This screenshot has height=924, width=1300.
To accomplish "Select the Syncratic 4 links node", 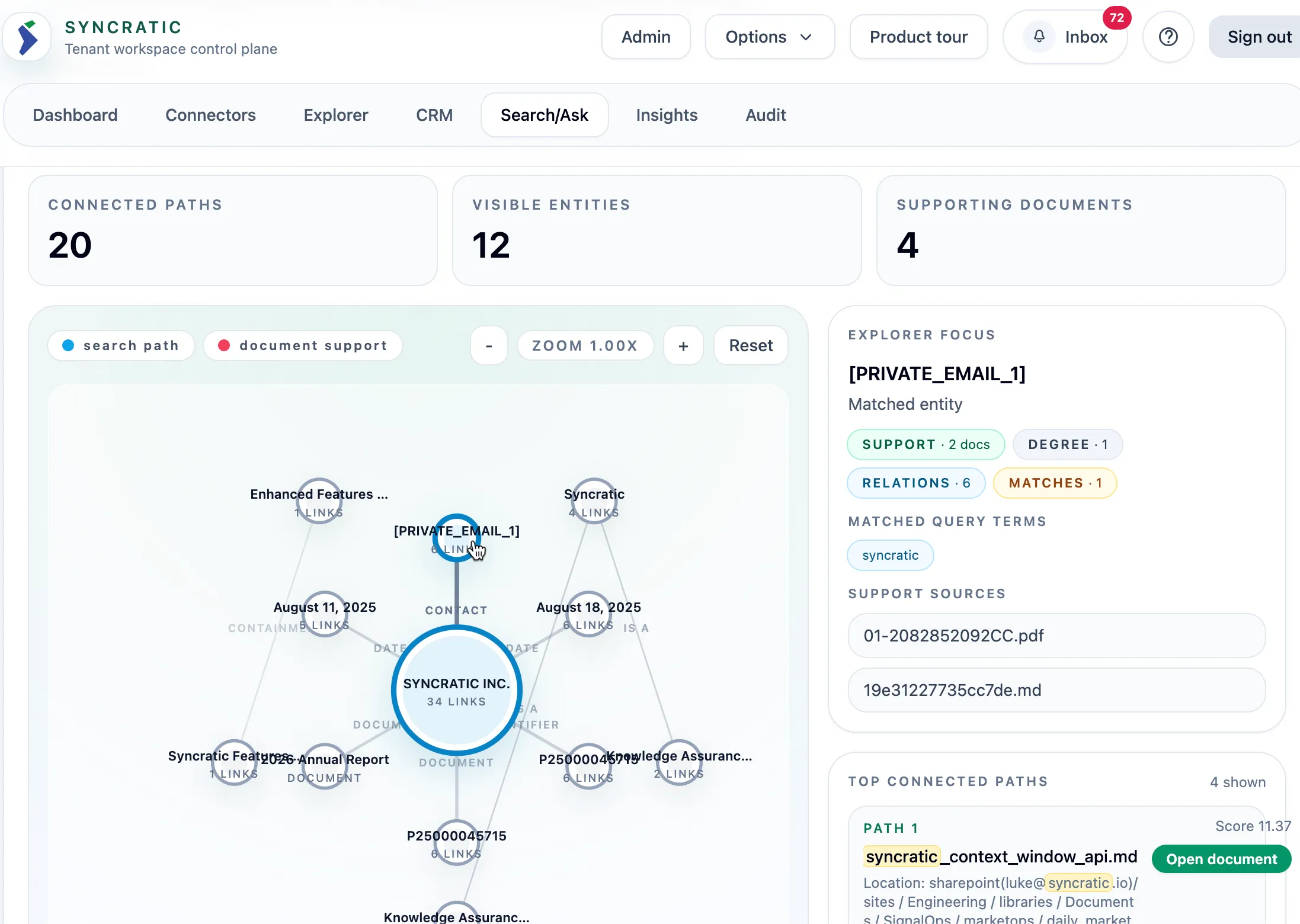I will coord(594,501).
